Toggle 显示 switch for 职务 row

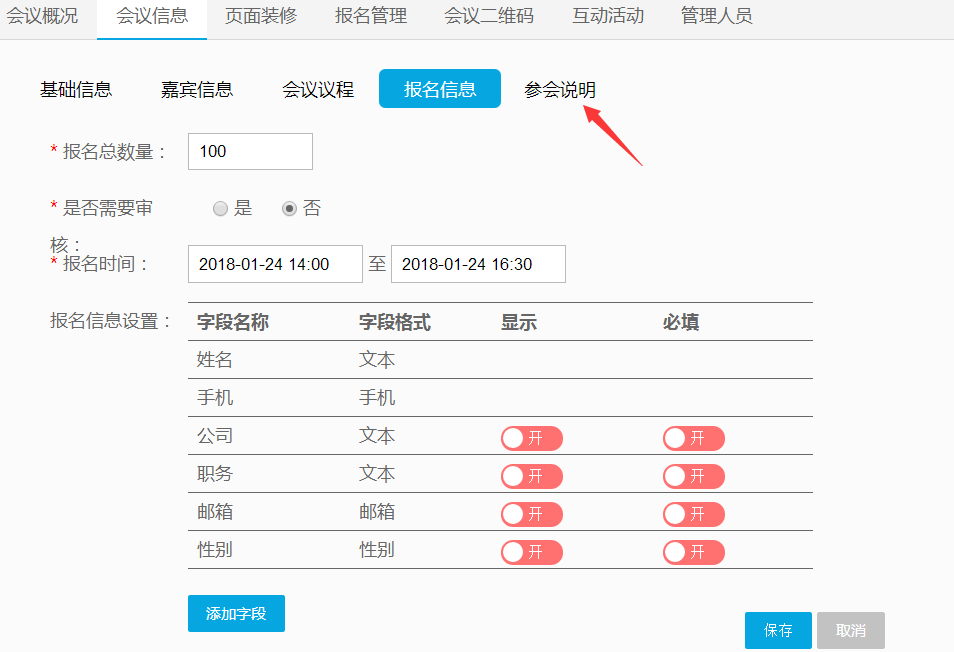click(x=532, y=476)
